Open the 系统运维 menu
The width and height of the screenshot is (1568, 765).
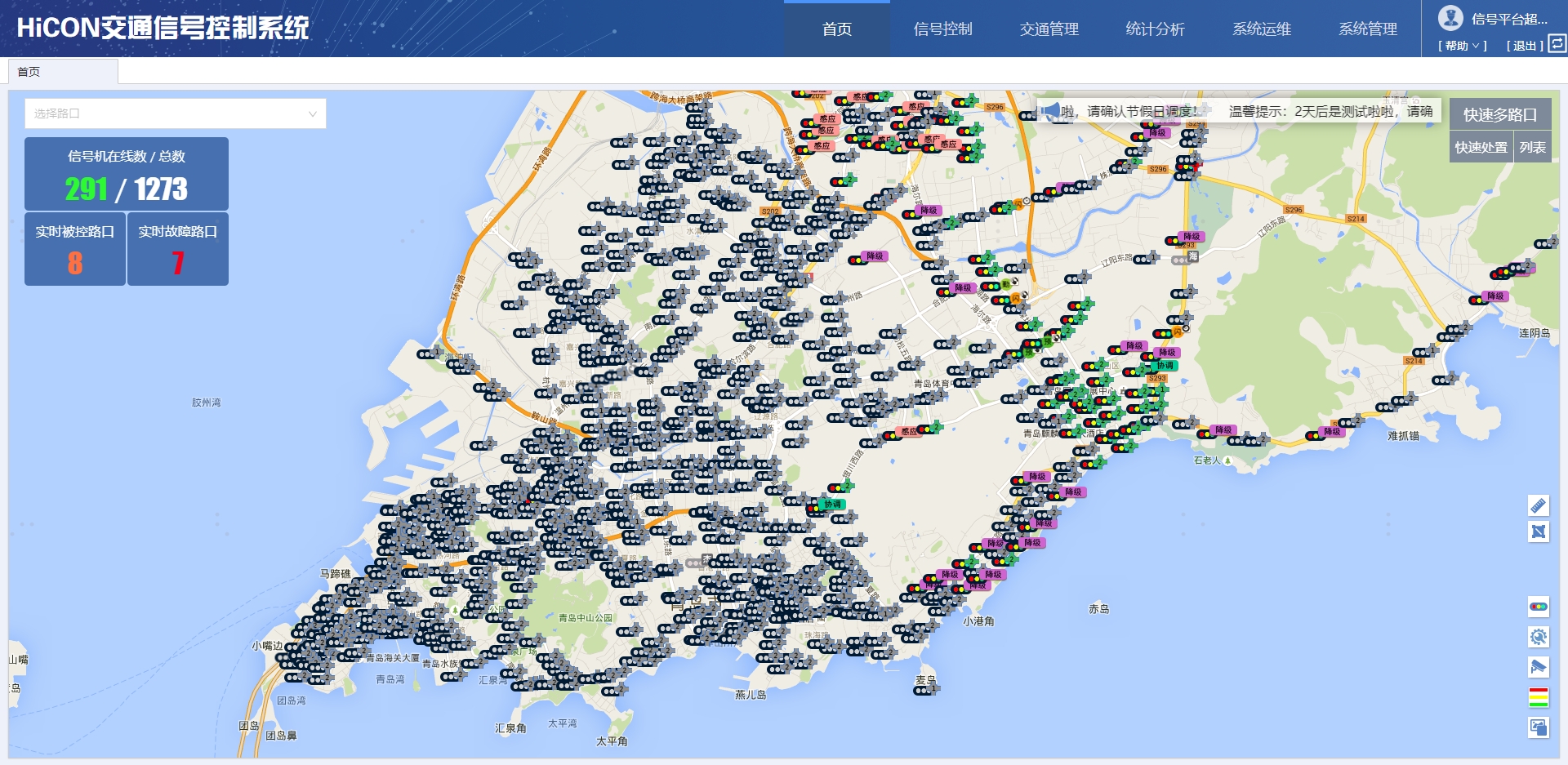(x=1262, y=29)
